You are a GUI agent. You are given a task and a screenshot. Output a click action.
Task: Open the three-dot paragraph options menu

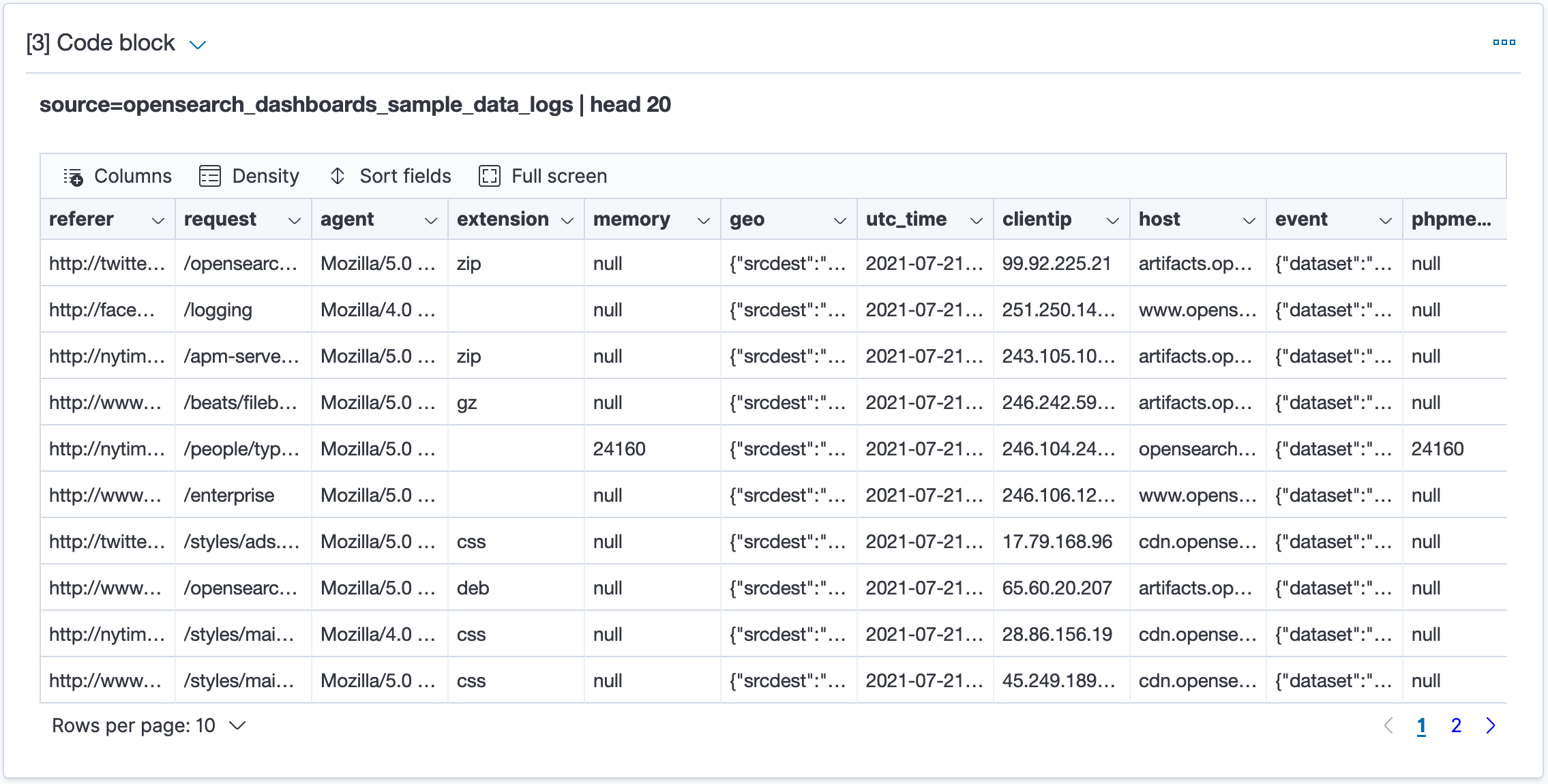point(1504,42)
